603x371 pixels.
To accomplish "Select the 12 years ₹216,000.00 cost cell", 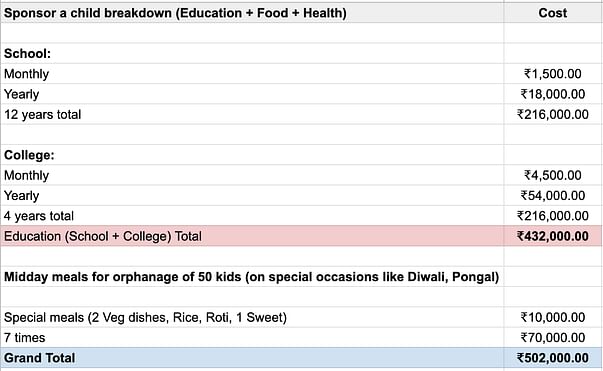I will point(553,115).
